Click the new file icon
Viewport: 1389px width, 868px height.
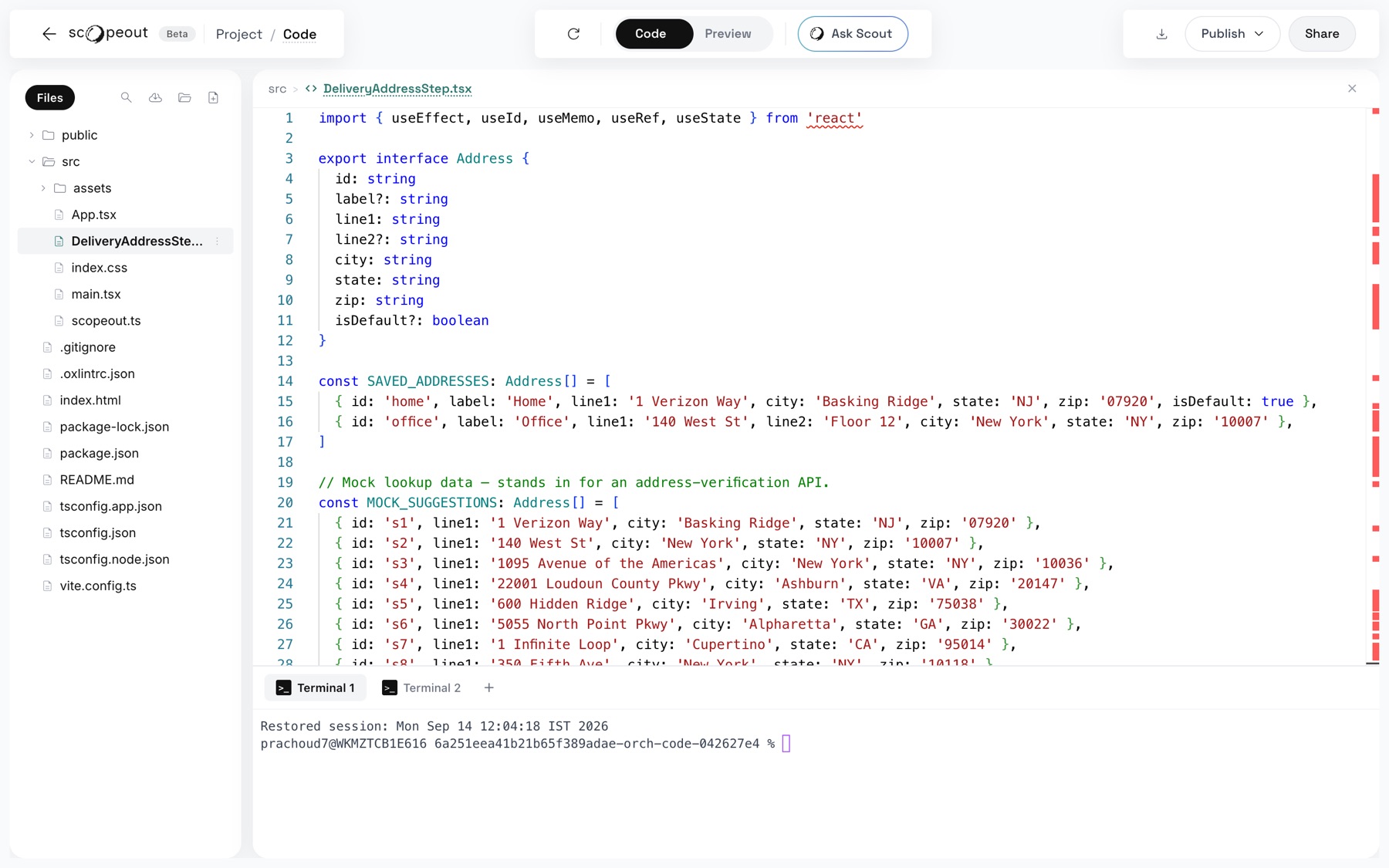click(214, 97)
